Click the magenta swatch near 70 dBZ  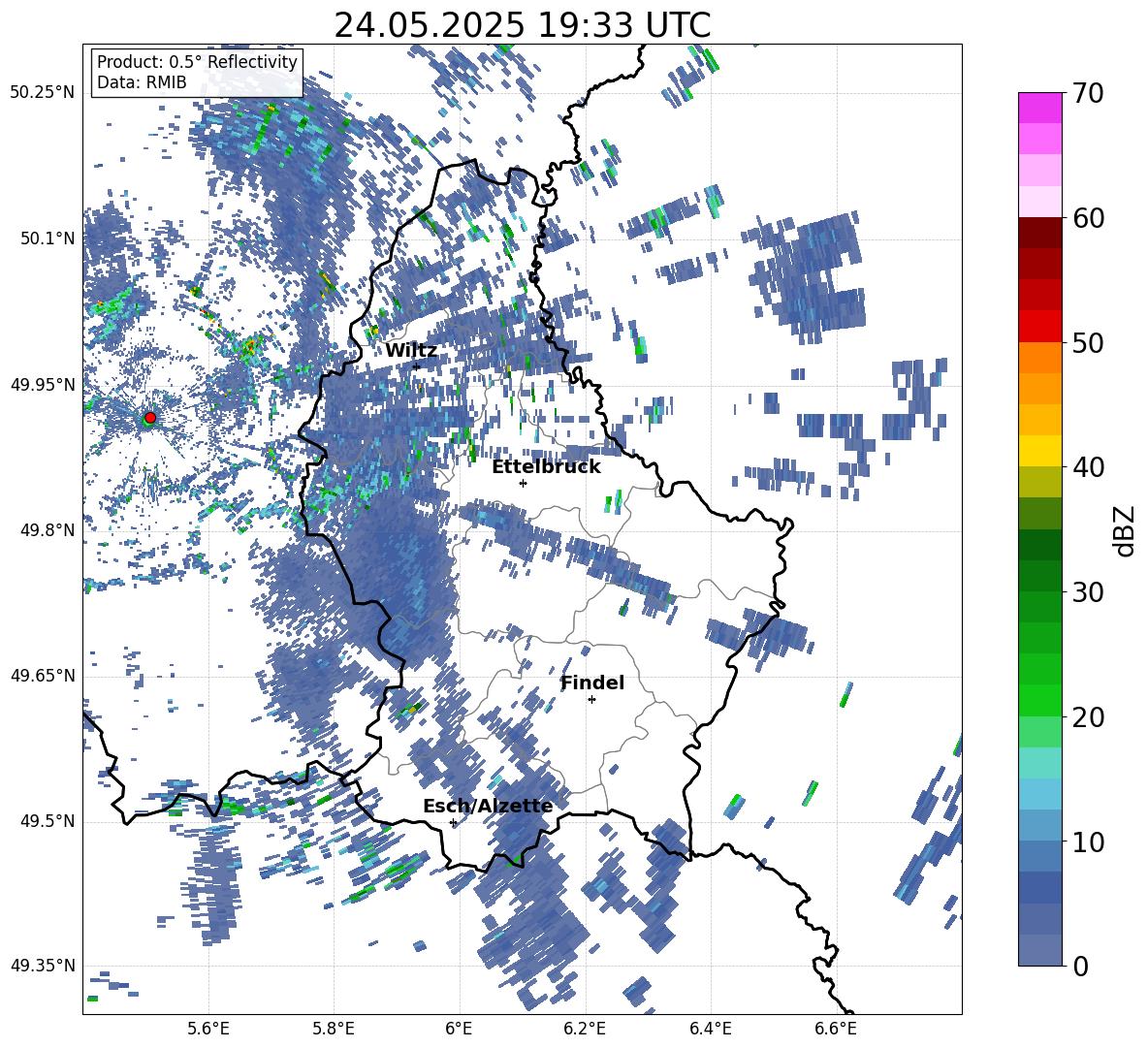click(1039, 109)
